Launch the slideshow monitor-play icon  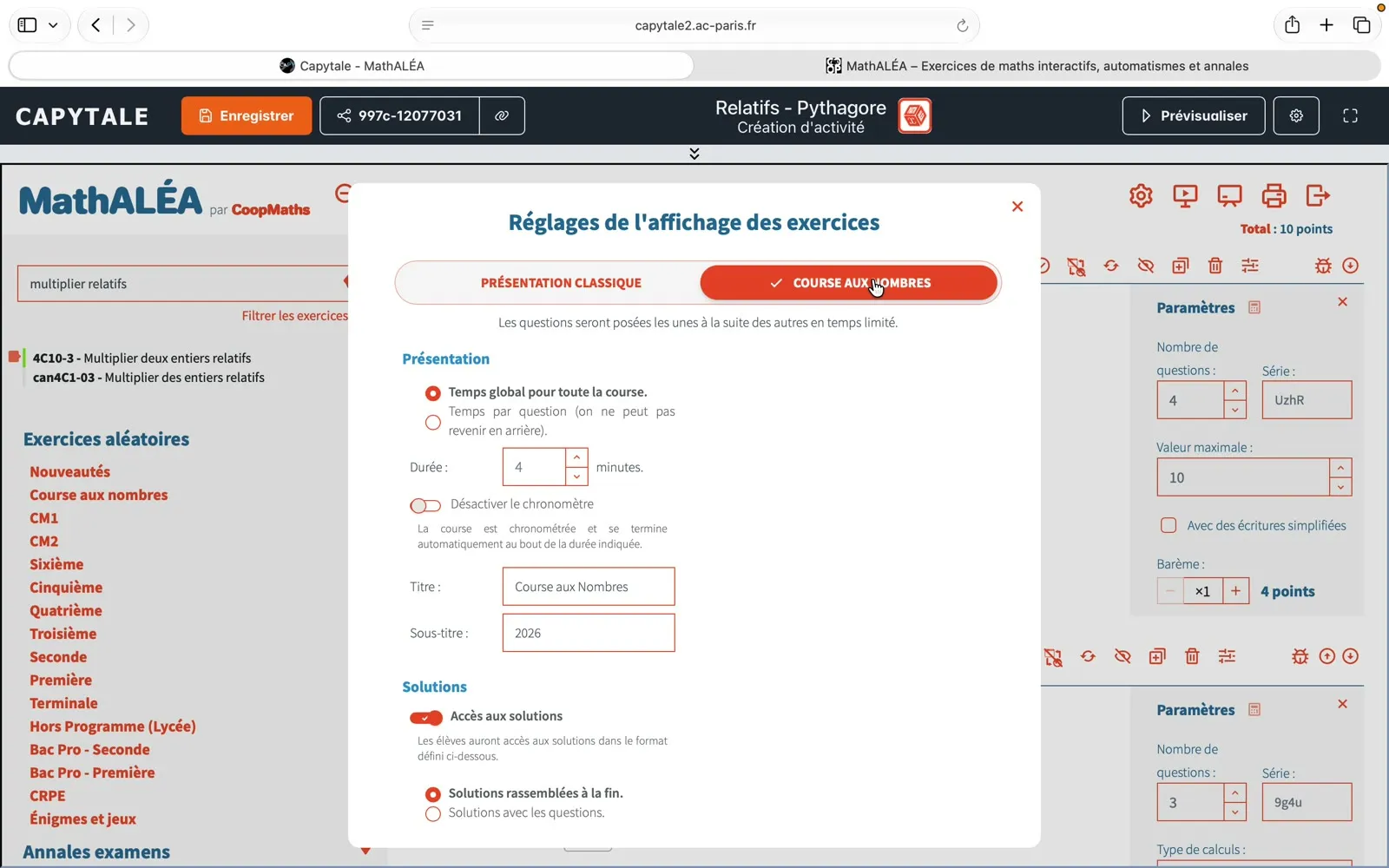pyautogui.click(x=1185, y=196)
